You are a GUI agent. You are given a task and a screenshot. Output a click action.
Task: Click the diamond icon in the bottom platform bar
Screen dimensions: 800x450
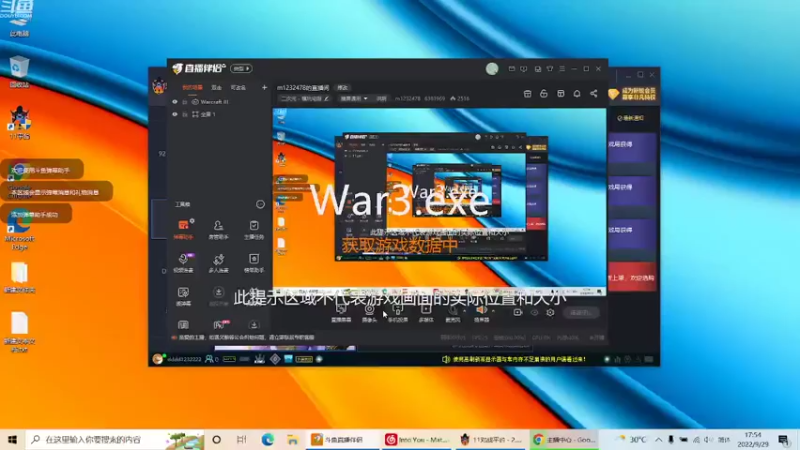coord(275,359)
